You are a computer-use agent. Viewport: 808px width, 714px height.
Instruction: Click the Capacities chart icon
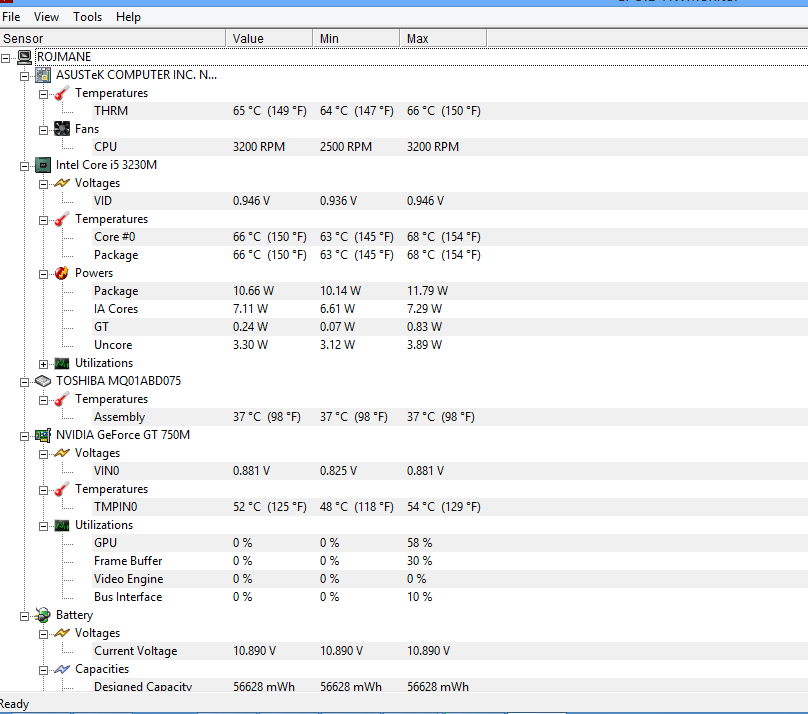pos(62,669)
